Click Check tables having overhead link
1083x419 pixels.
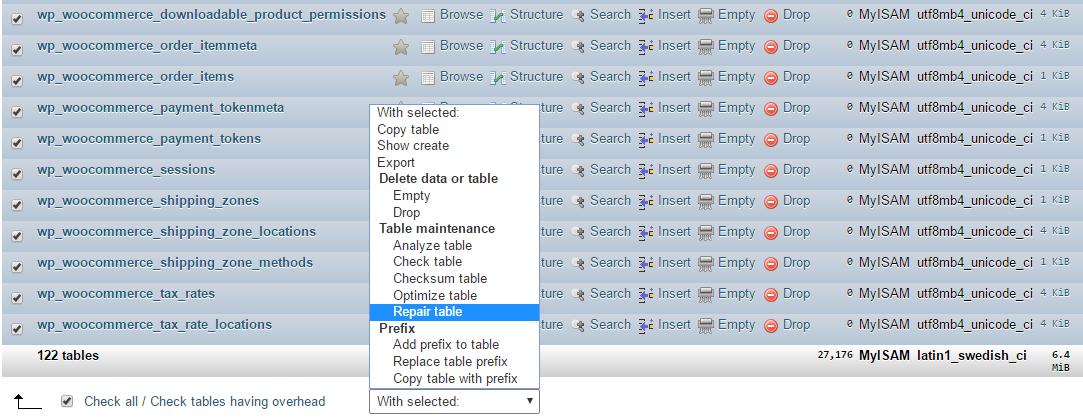click(x=238, y=401)
